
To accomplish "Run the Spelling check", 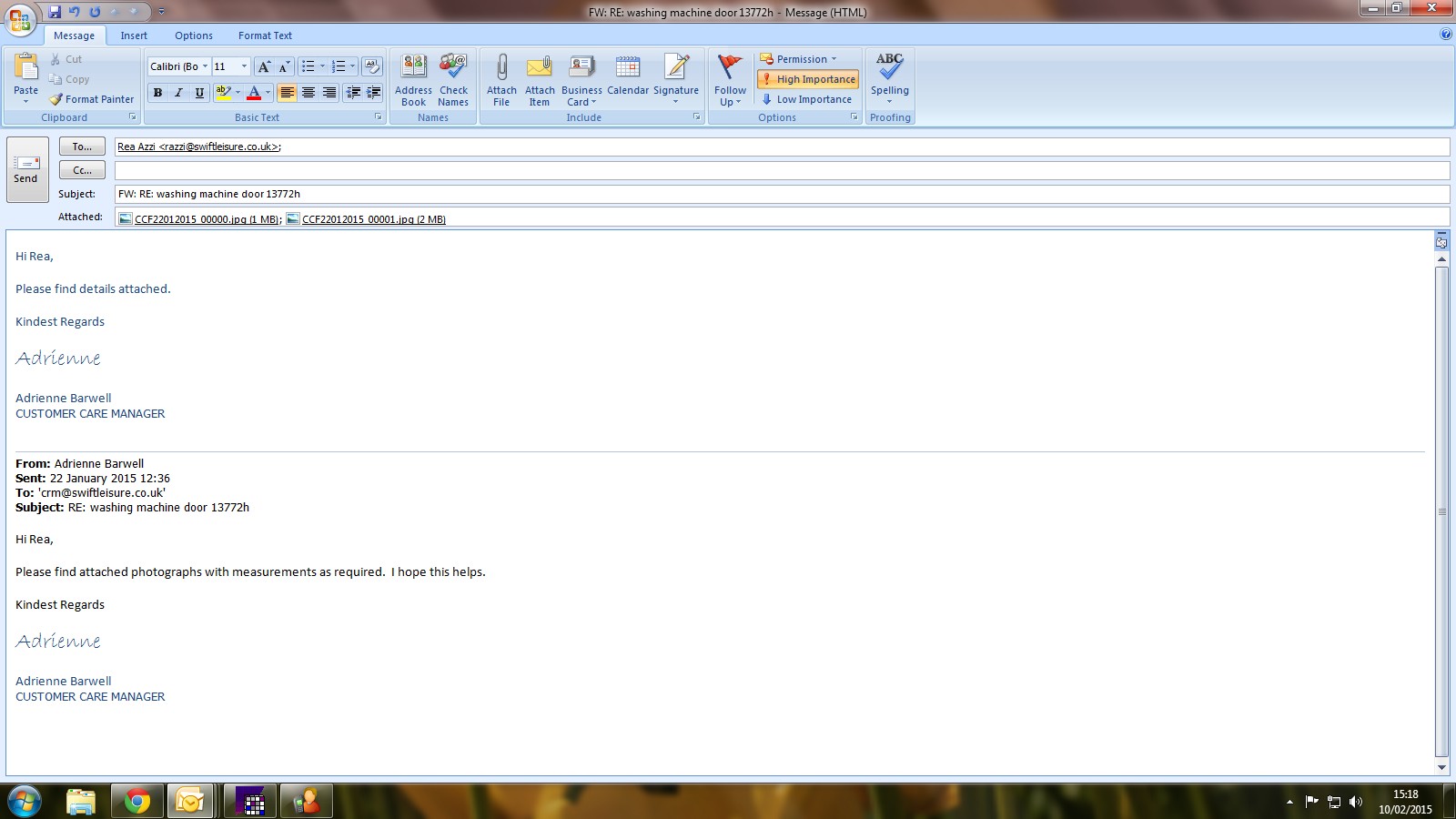I will click(x=889, y=77).
